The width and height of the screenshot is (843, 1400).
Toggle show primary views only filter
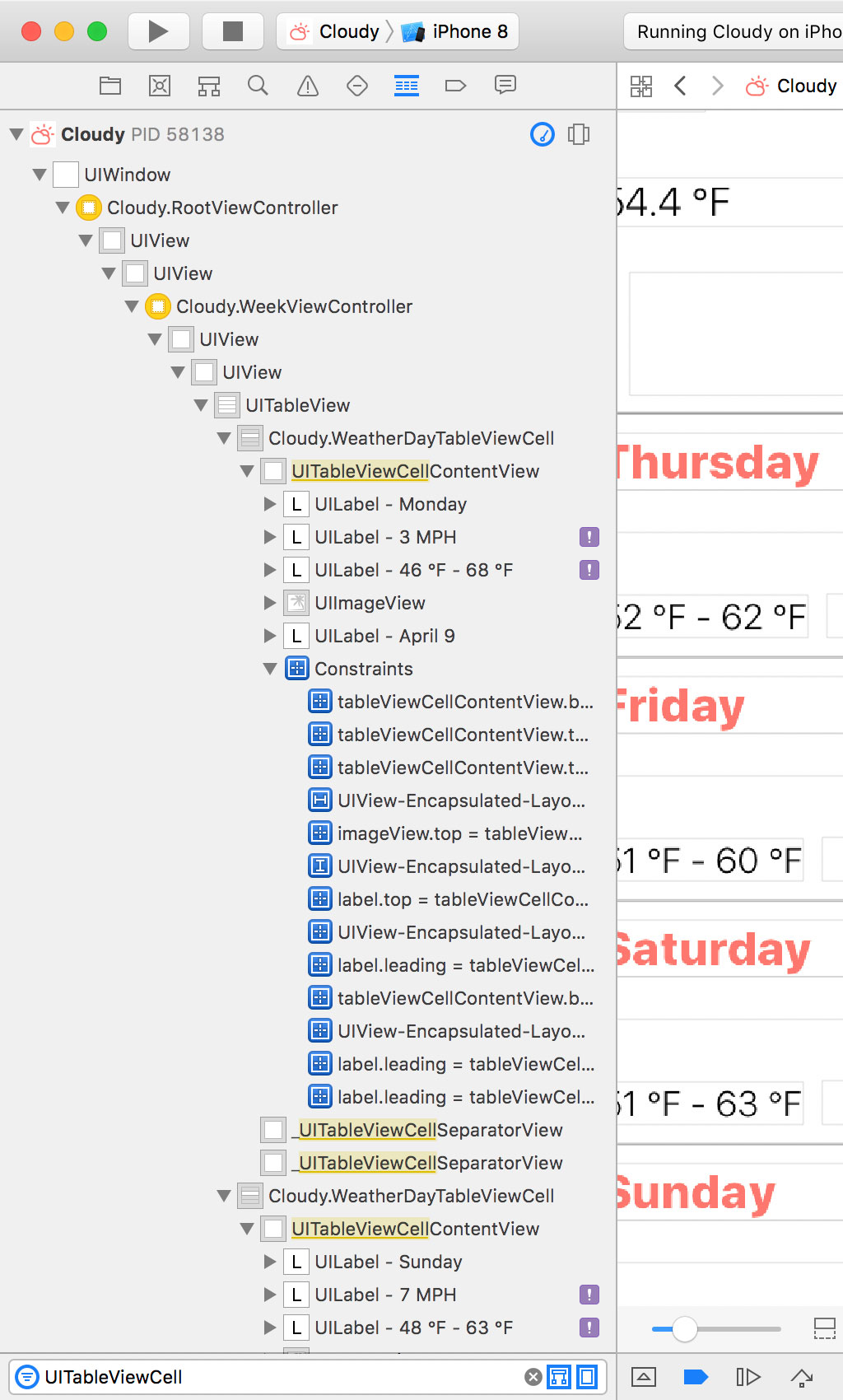(x=560, y=1377)
